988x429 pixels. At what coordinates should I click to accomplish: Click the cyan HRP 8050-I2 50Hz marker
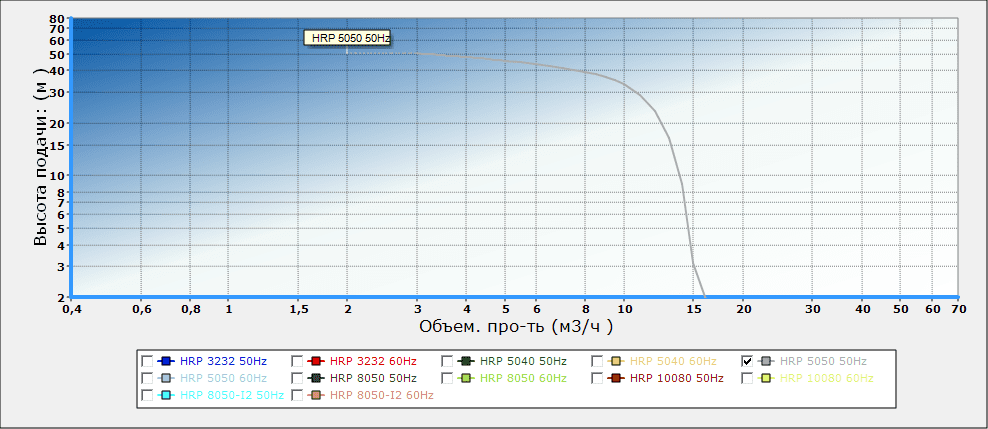click(x=166, y=395)
